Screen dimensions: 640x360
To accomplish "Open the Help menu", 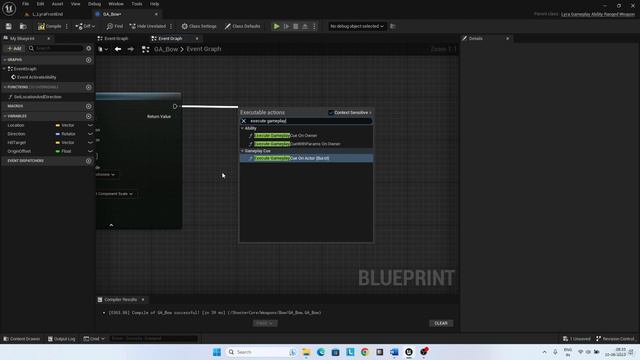I will [x=154, y=4].
